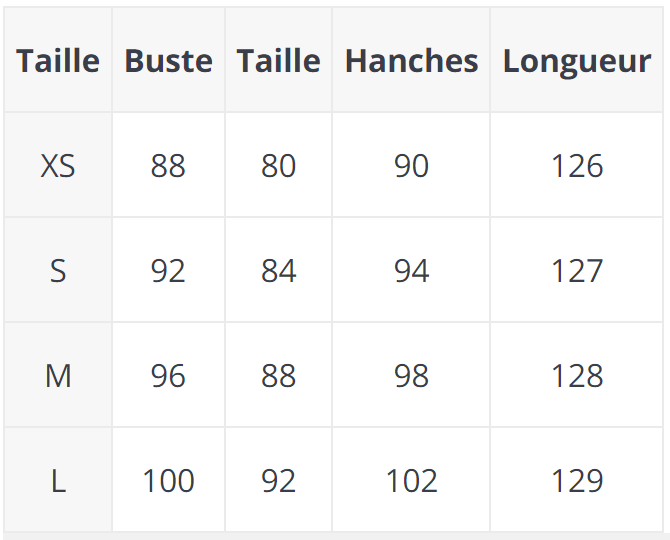This screenshot has width=670, height=540.
Task: Click the L size row label
Action: tap(58, 481)
